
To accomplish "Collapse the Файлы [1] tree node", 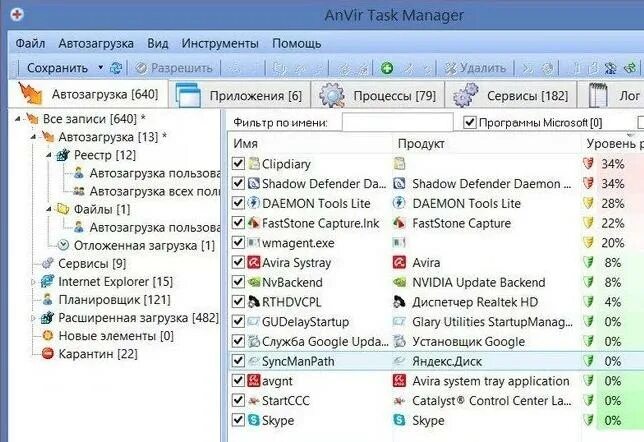I will point(49,209).
